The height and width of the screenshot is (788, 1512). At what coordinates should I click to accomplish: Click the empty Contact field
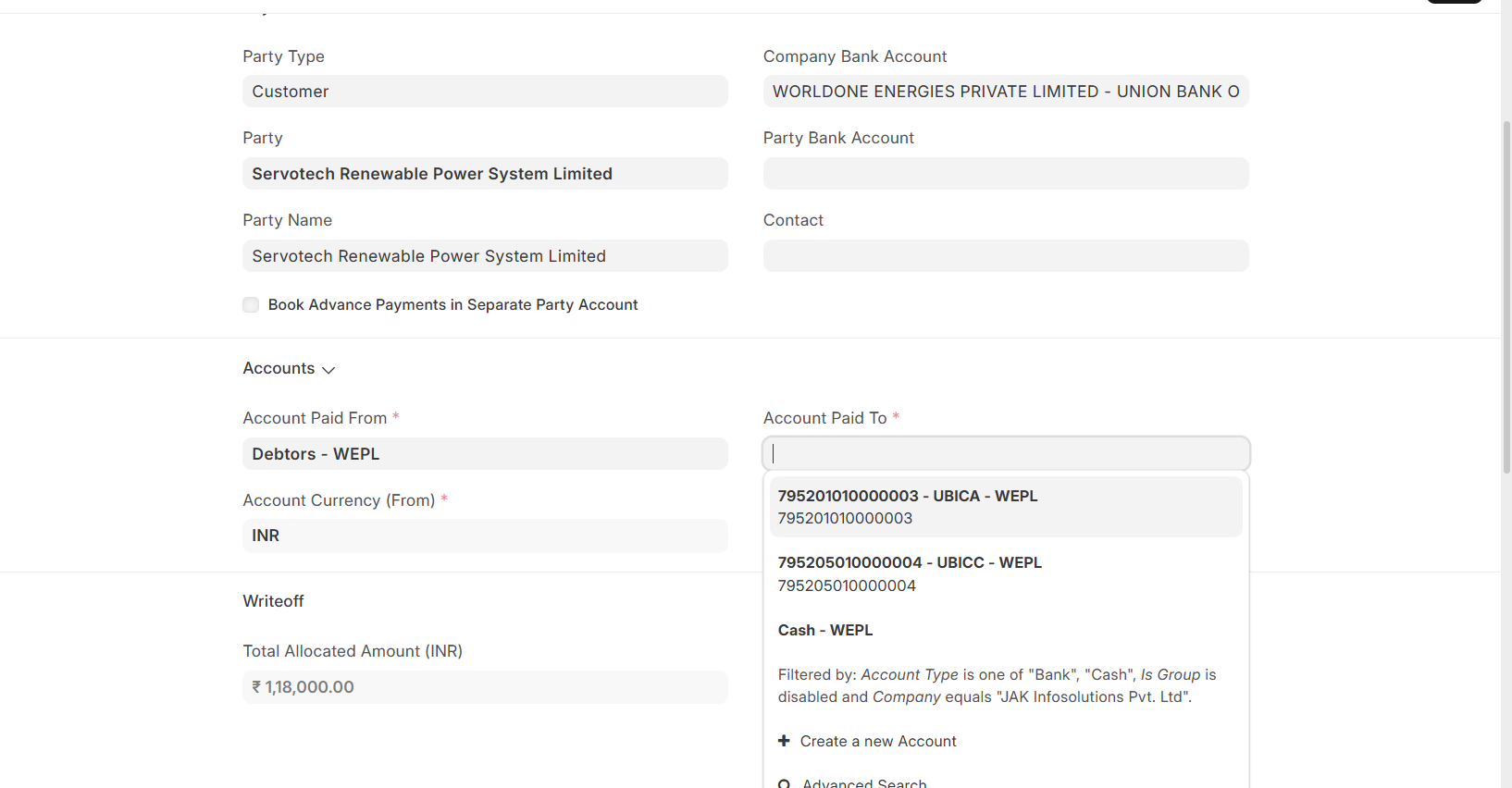pyautogui.click(x=1006, y=256)
